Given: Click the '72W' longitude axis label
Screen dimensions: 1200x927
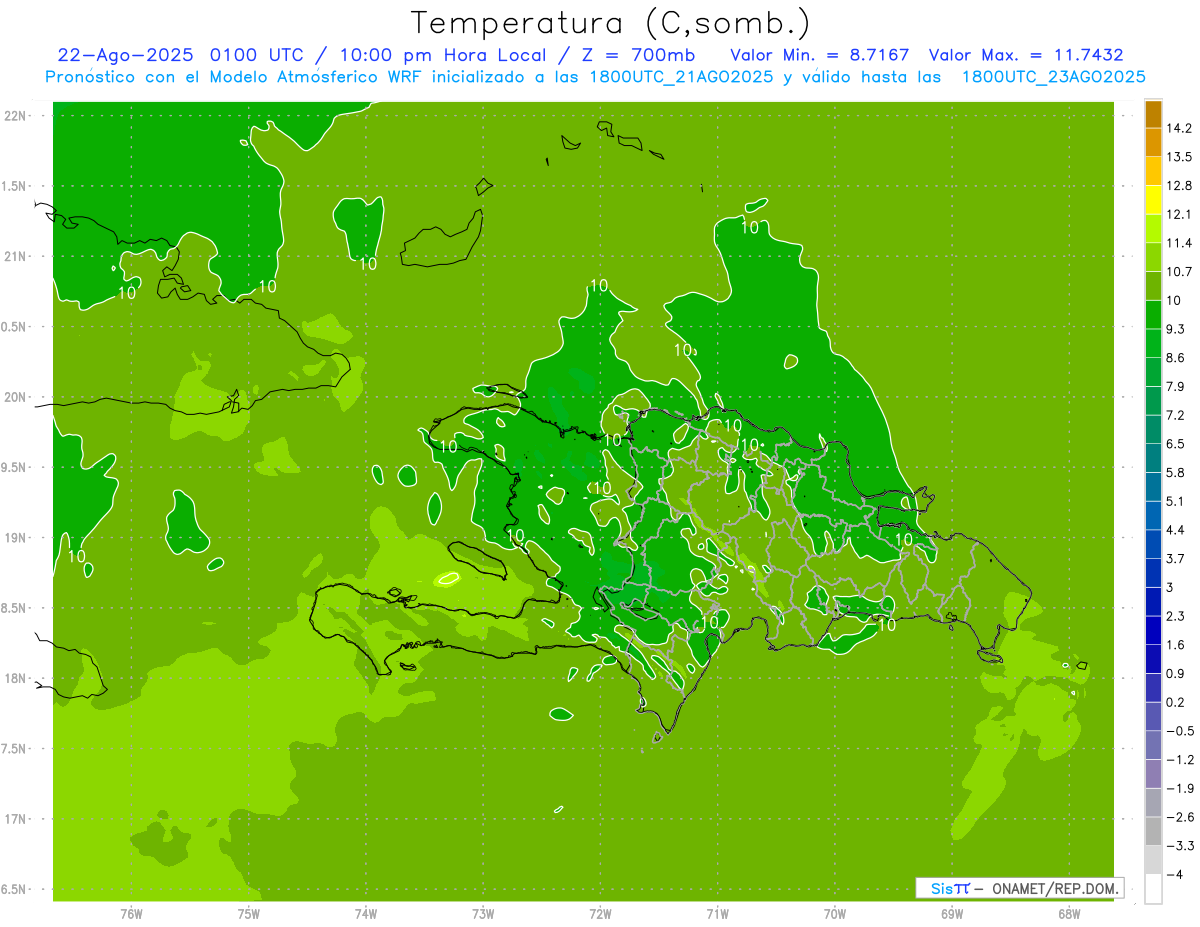Looking at the screenshot, I should (x=600, y=913).
